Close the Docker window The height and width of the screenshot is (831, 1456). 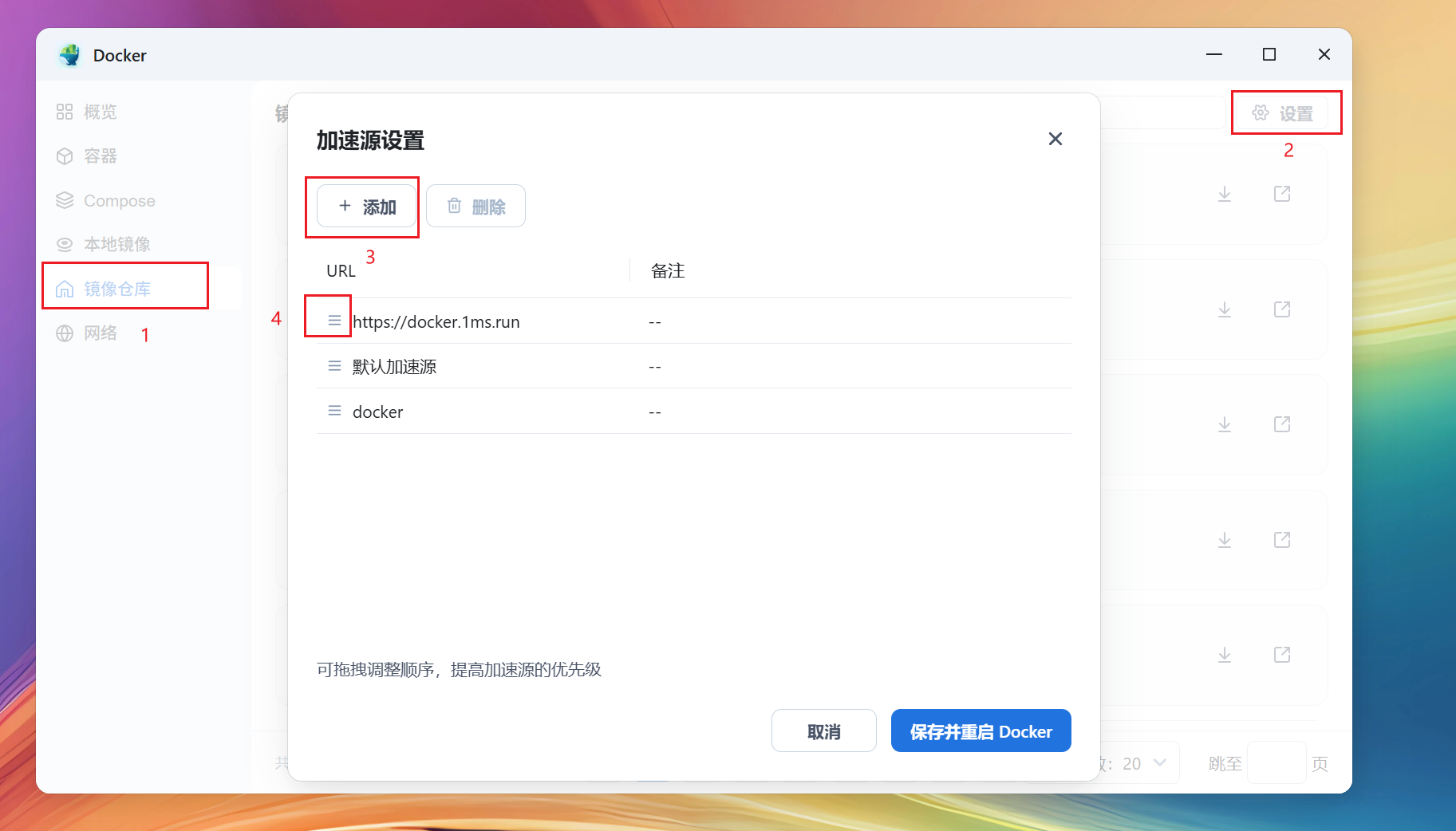[x=1324, y=54]
